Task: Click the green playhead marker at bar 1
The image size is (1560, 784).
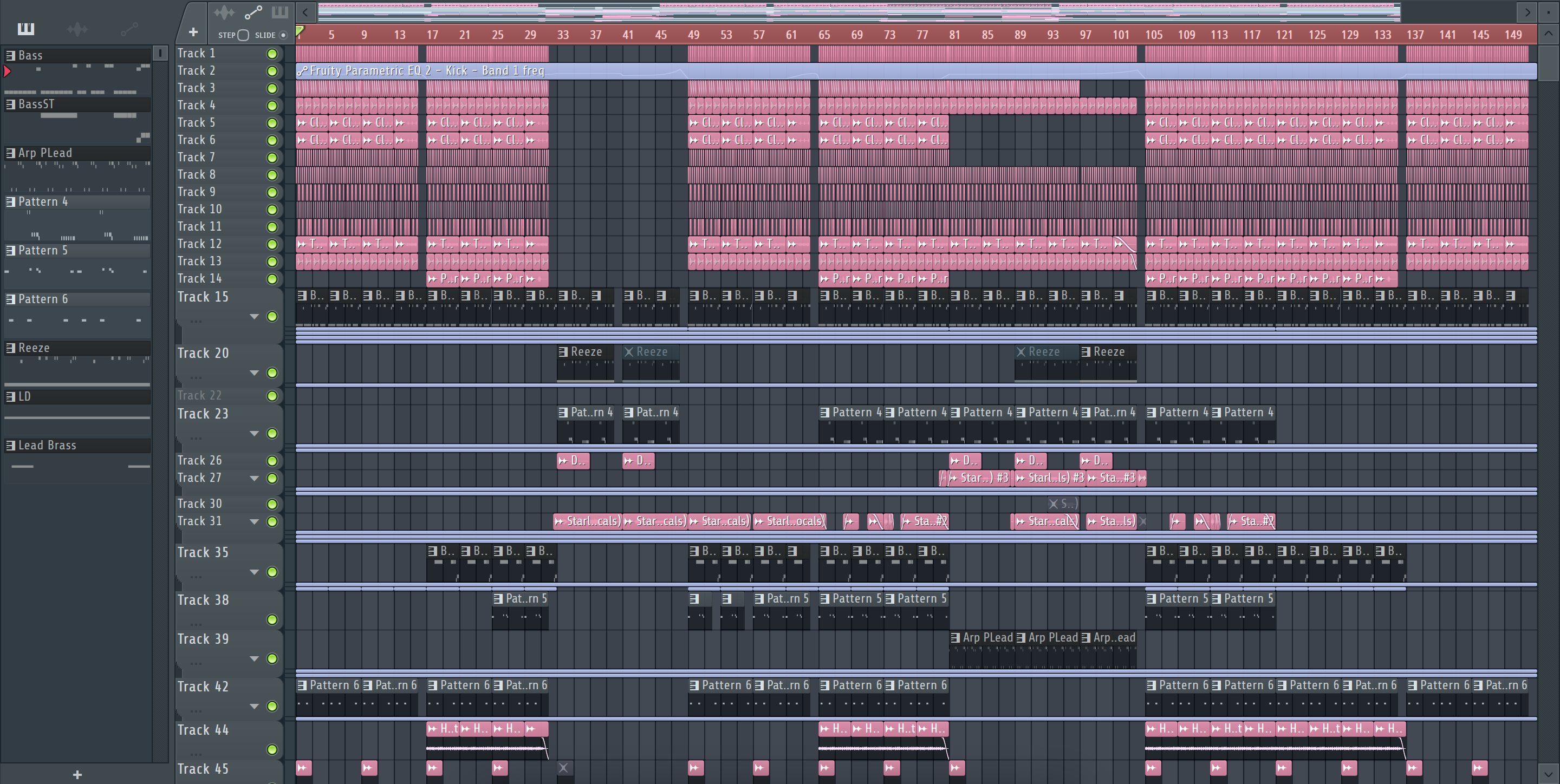Action: point(300,30)
